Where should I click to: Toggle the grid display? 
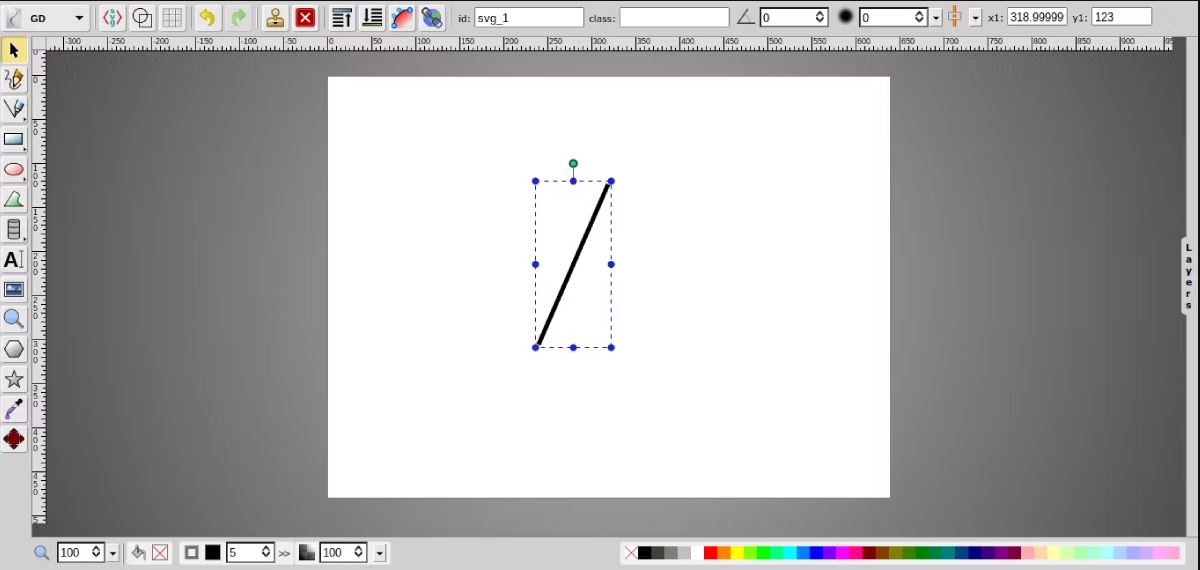(x=173, y=17)
